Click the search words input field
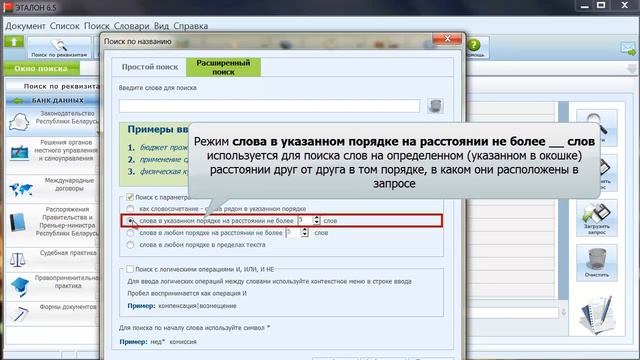This screenshot has width=640, height=360. coord(269,106)
